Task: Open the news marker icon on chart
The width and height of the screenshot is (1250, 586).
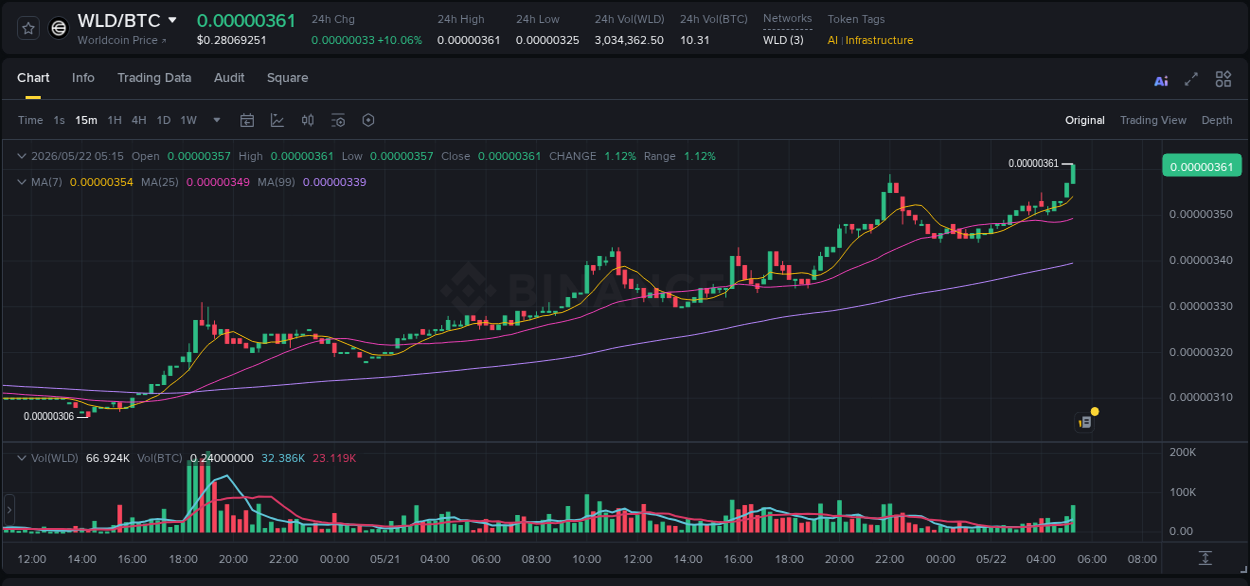Action: click(x=1085, y=422)
